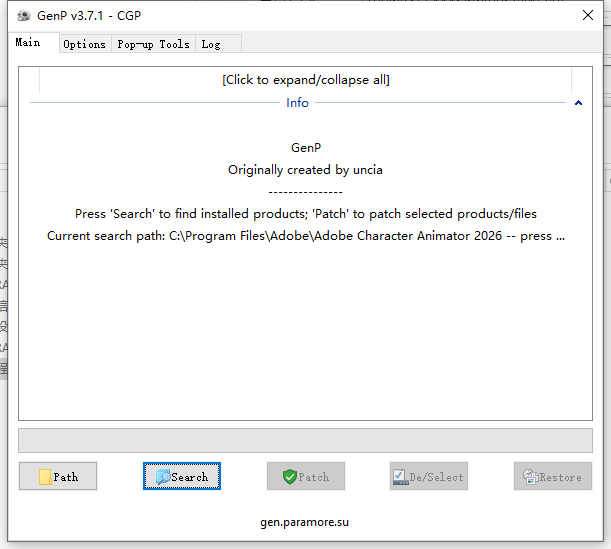This screenshot has height=549, width=611.
Task: Click the GenP app icon in title bar
Action: click(23, 15)
